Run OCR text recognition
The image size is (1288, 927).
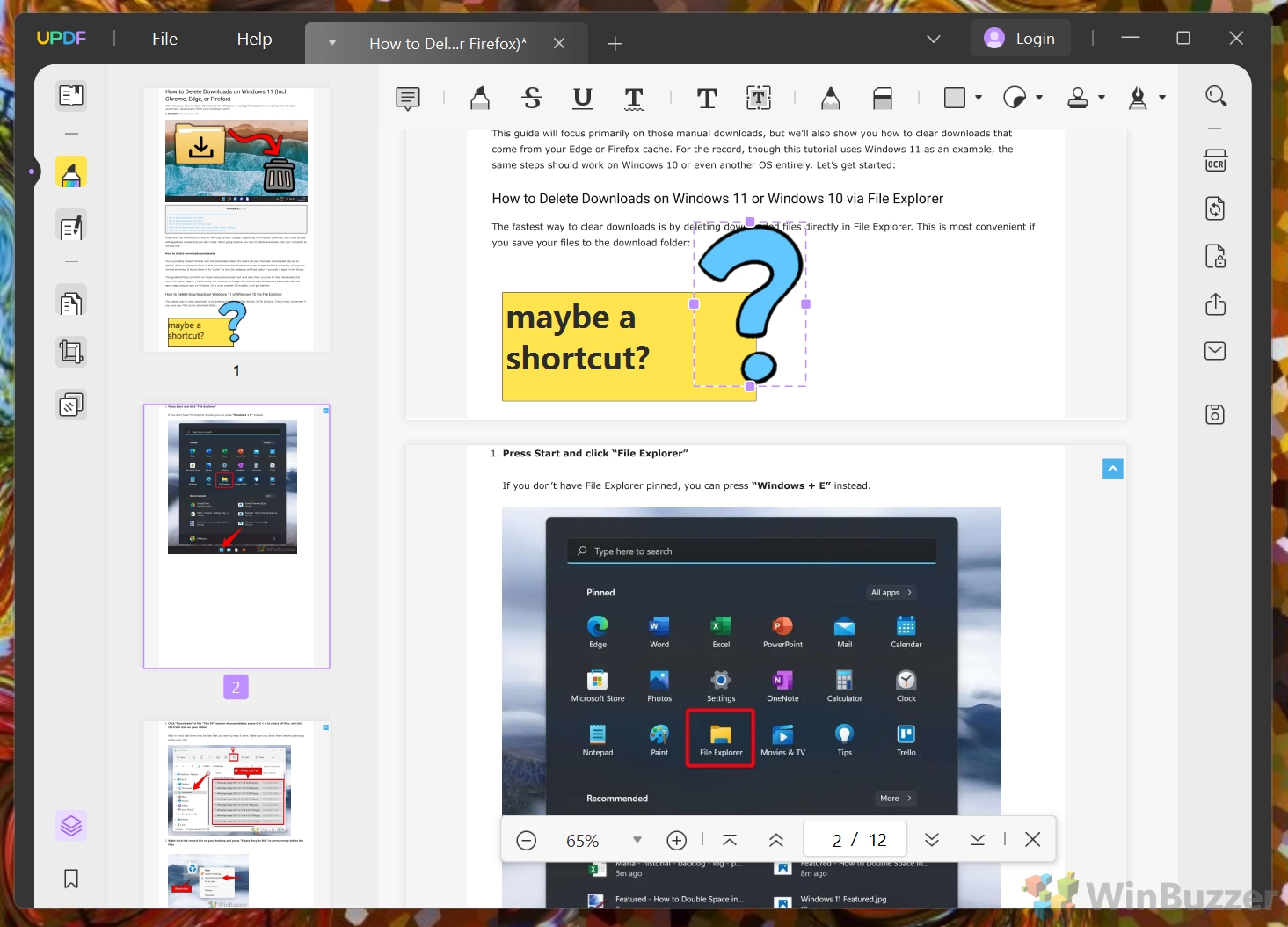1216,162
